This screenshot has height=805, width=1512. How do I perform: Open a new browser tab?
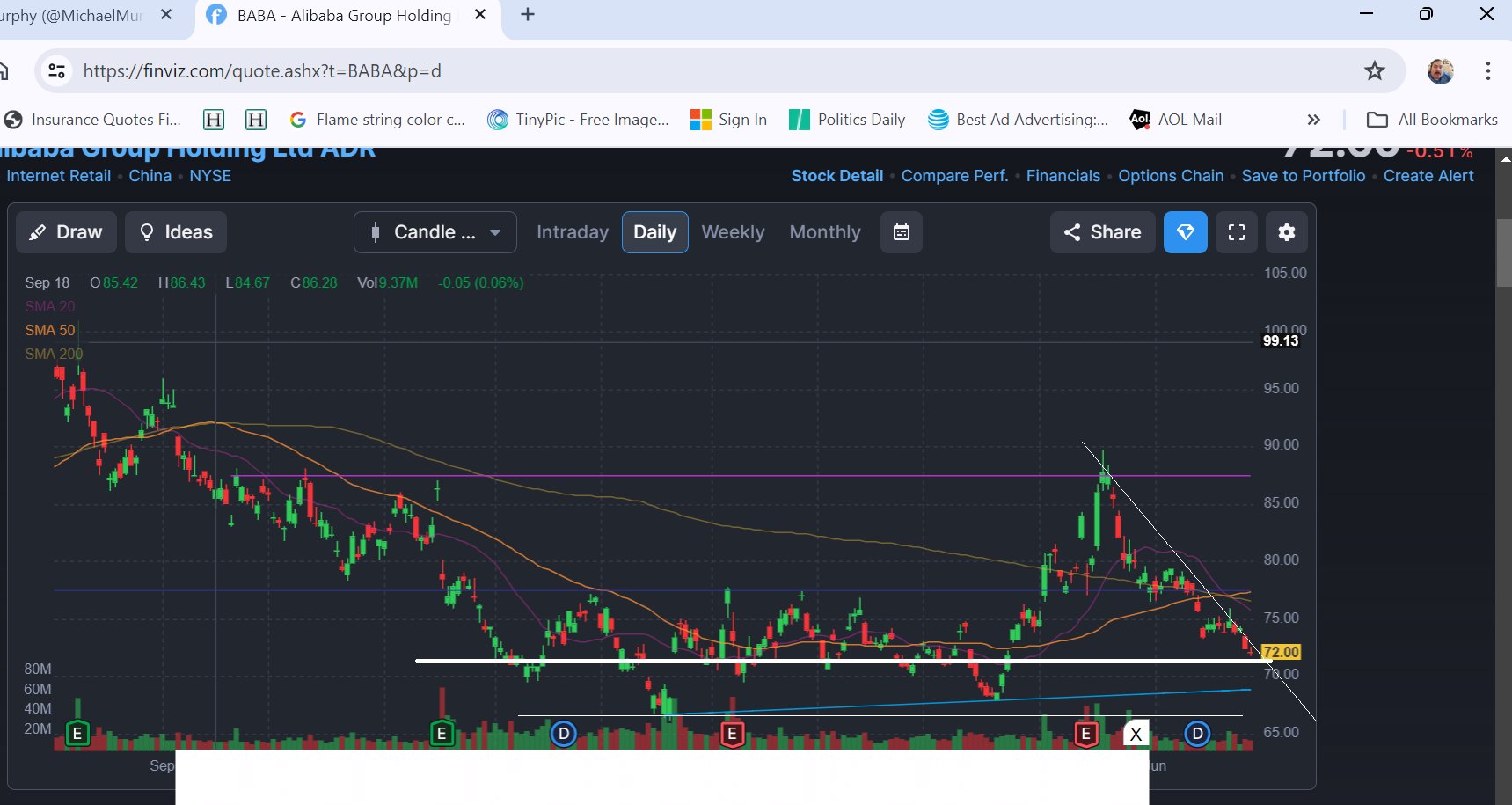pyautogui.click(x=528, y=15)
